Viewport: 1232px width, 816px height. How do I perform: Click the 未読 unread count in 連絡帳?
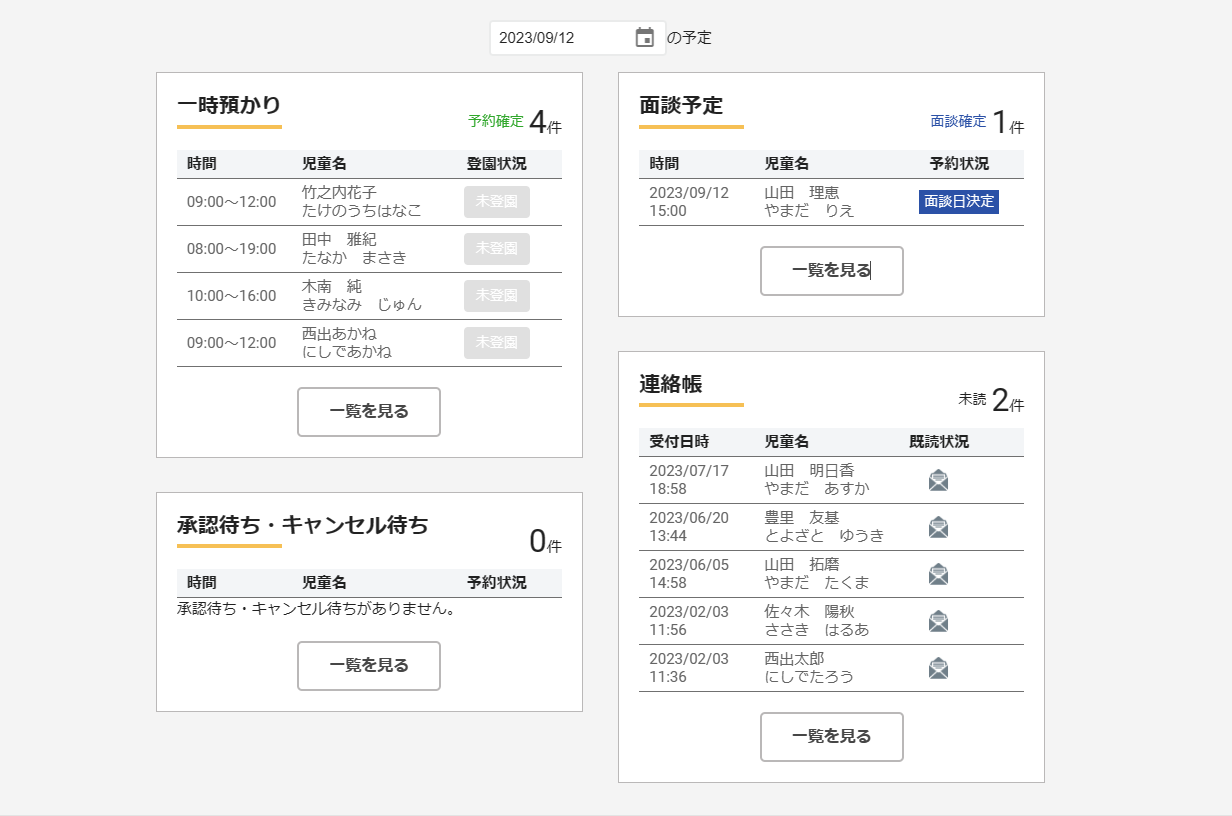[972, 399]
